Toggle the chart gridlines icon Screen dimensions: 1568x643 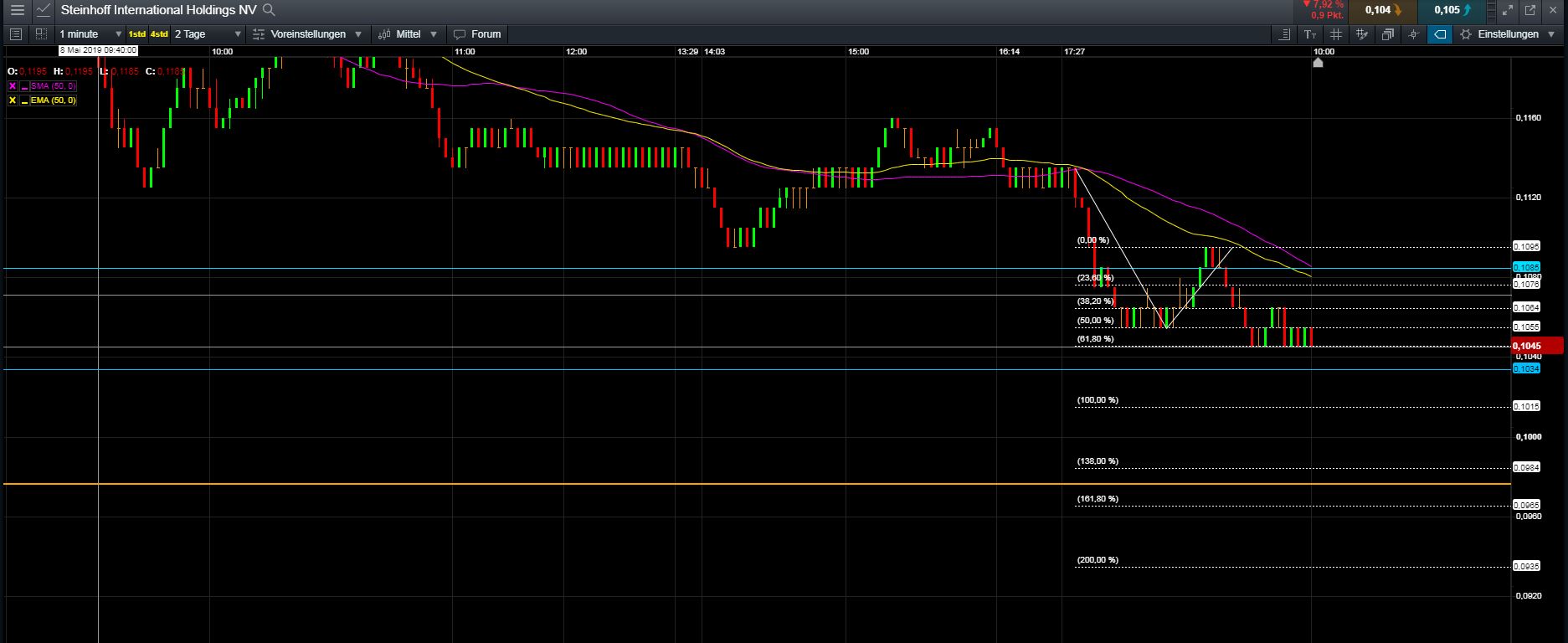tap(1336, 34)
